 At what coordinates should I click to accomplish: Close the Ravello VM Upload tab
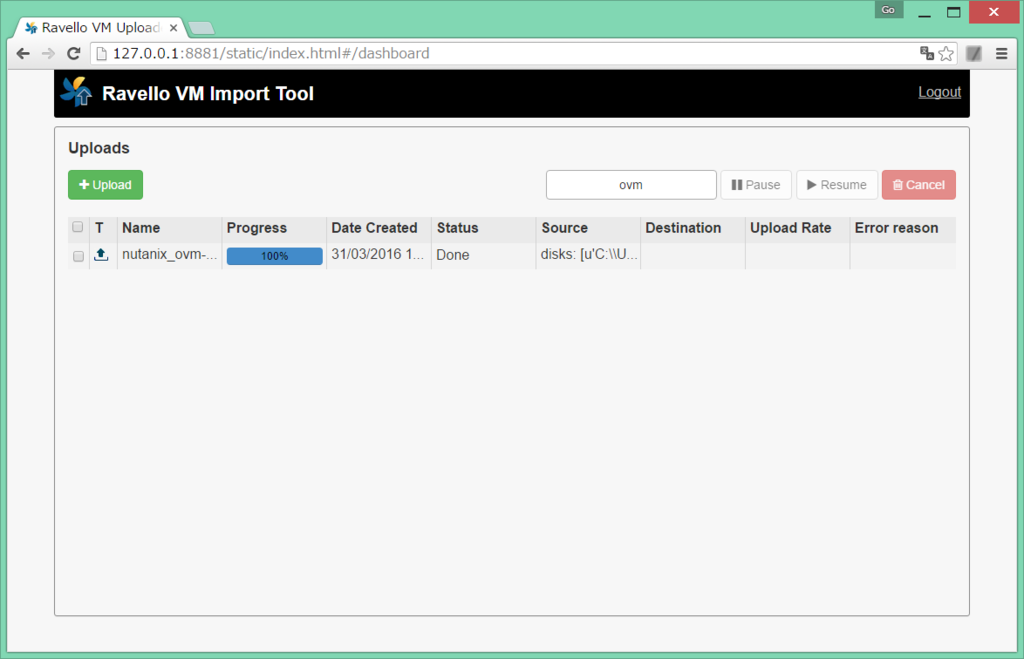[x=173, y=27]
